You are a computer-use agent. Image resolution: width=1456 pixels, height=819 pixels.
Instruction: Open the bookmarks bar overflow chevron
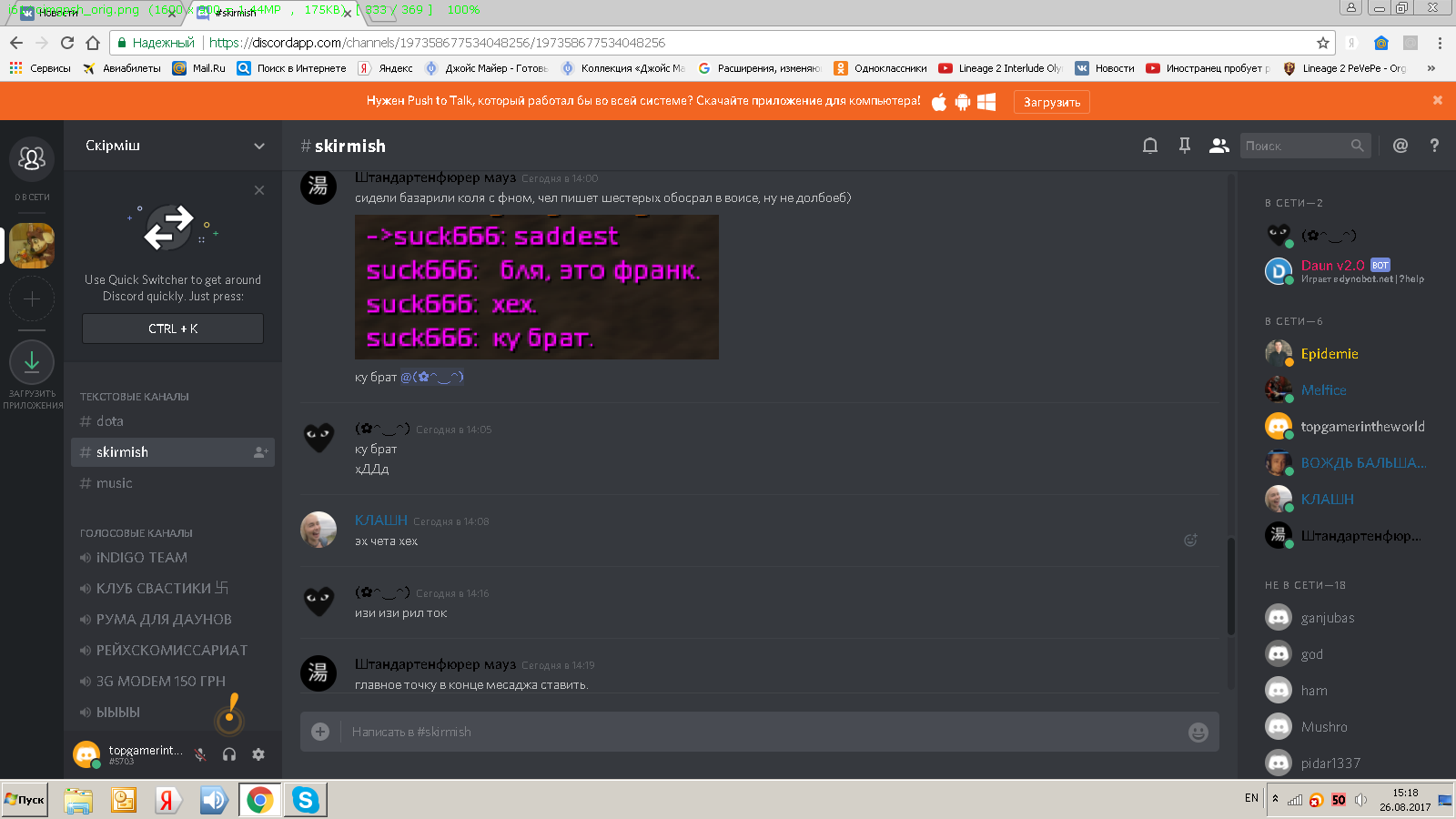tap(1431, 68)
